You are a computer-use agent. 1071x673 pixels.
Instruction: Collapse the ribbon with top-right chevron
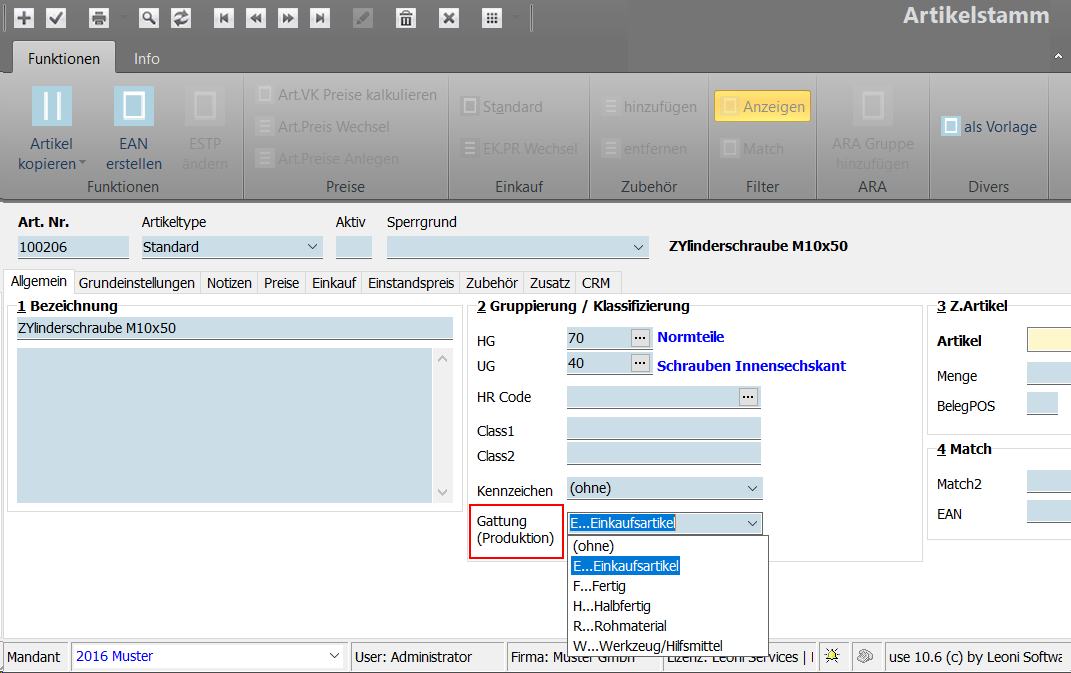point(1058,56)
